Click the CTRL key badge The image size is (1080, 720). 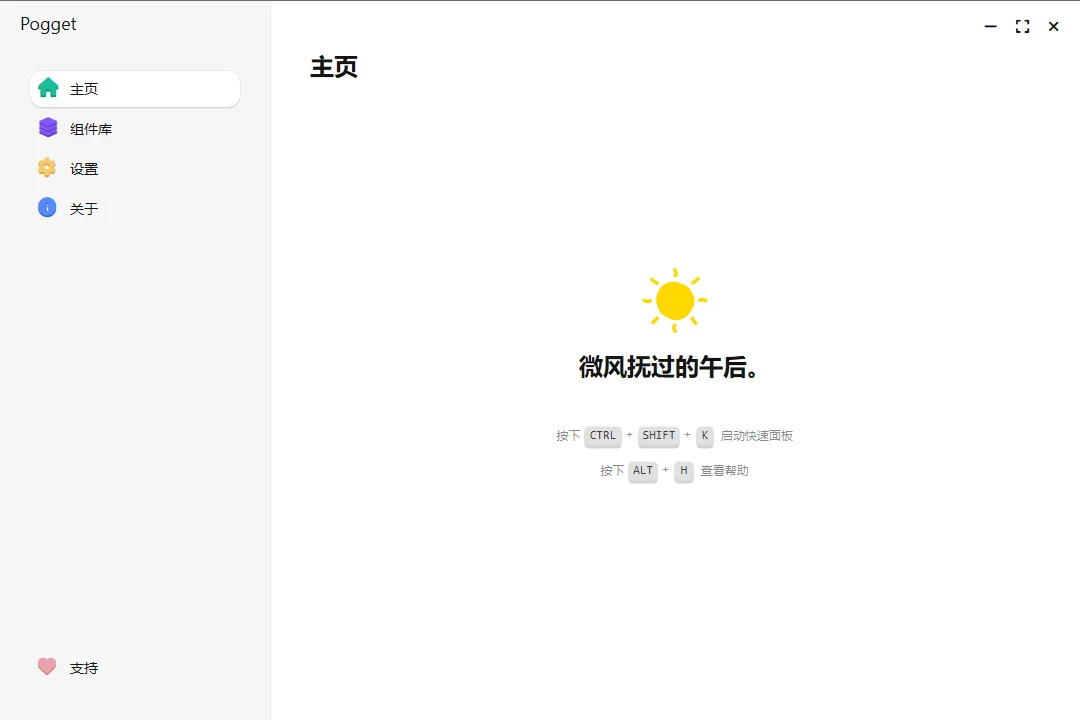603,436
